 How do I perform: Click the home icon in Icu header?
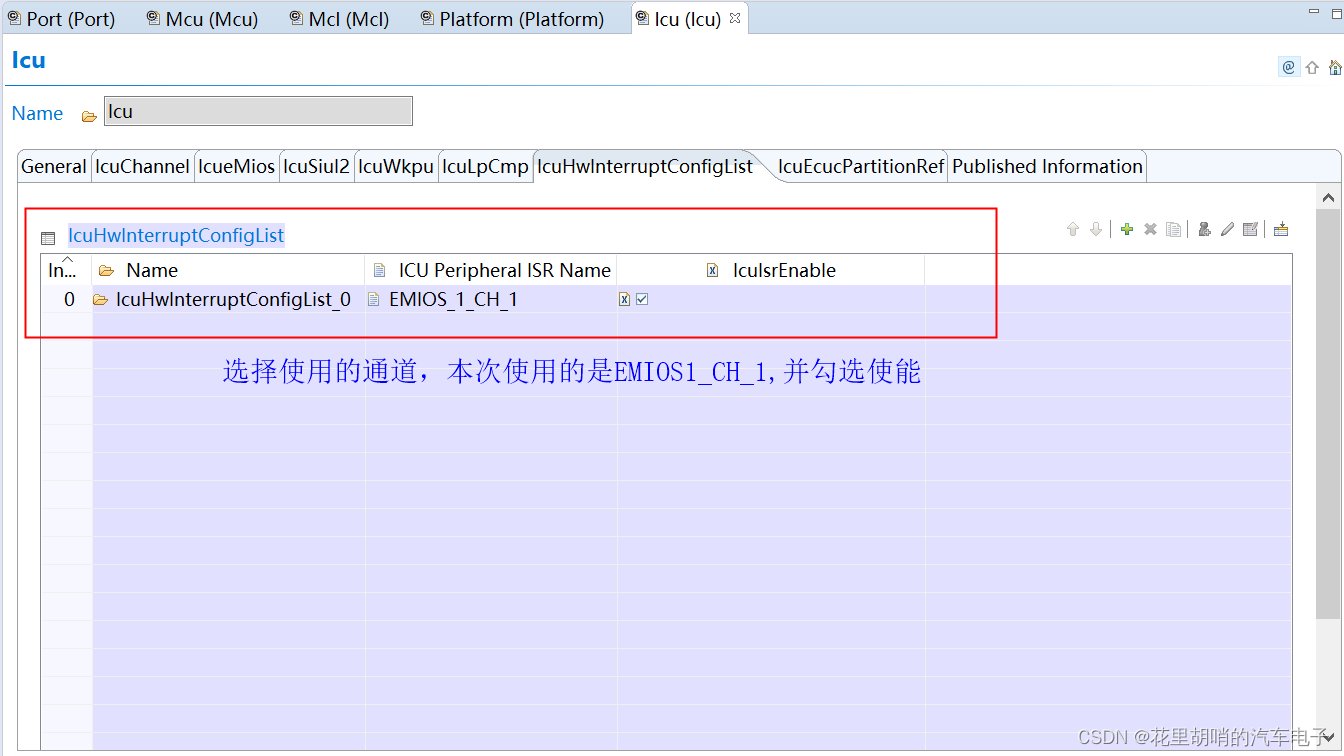(x=1335, y=68)
